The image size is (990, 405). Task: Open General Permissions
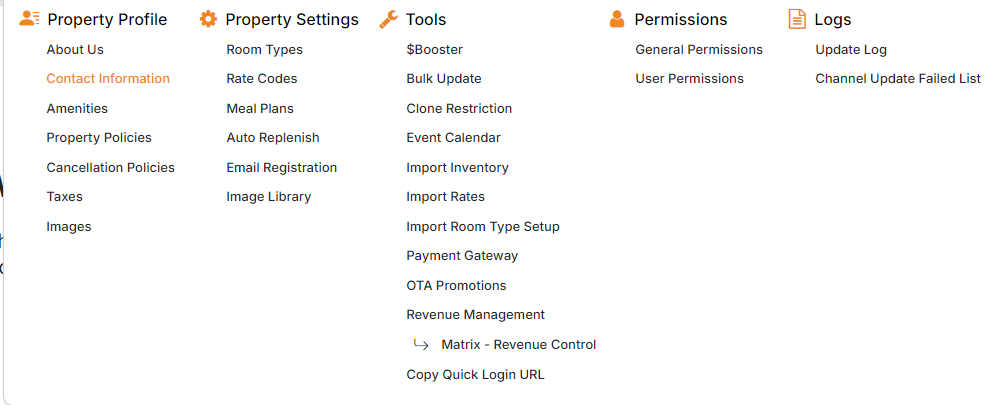698,50
